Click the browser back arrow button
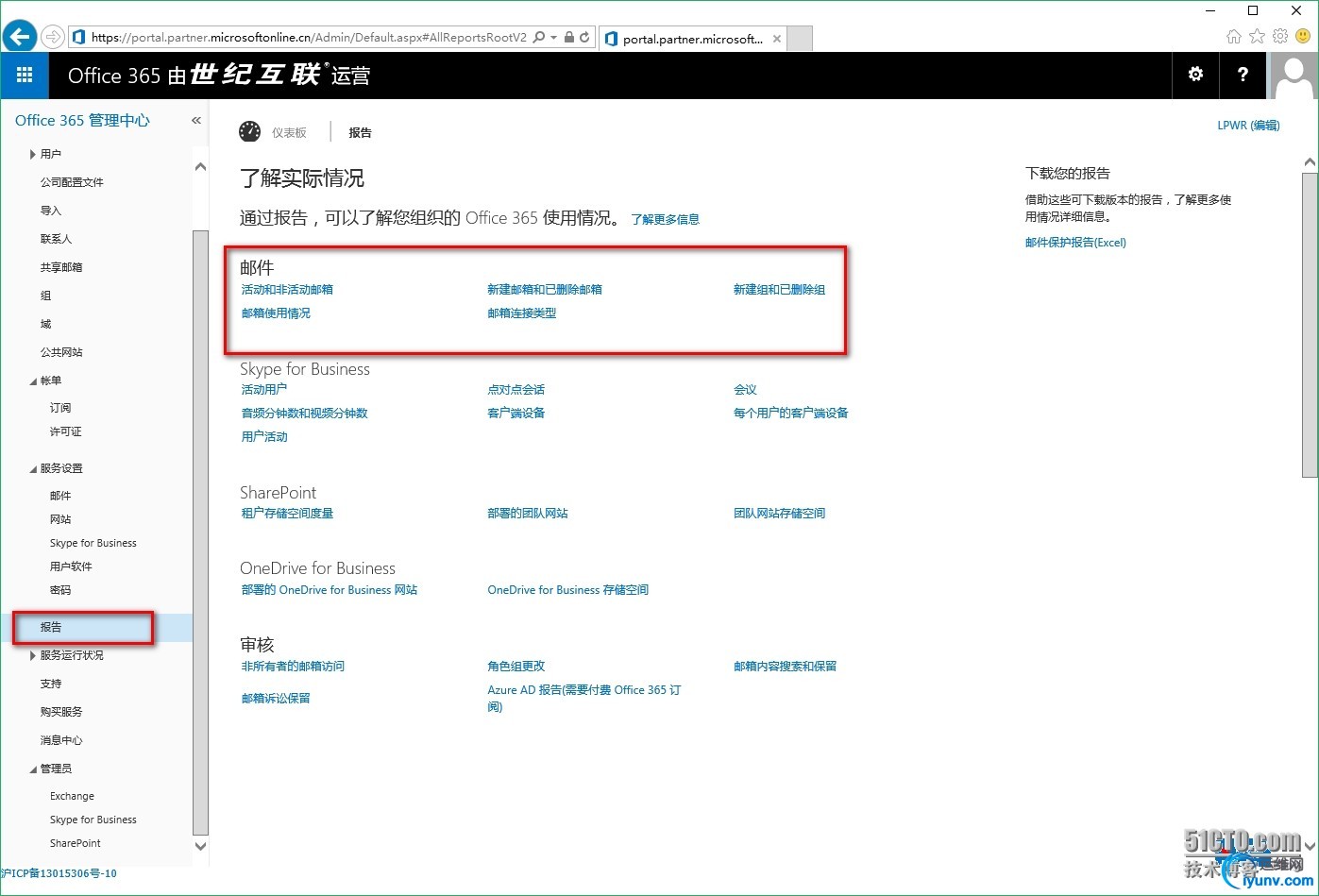The image size is (1319, 896). point(19,37)
